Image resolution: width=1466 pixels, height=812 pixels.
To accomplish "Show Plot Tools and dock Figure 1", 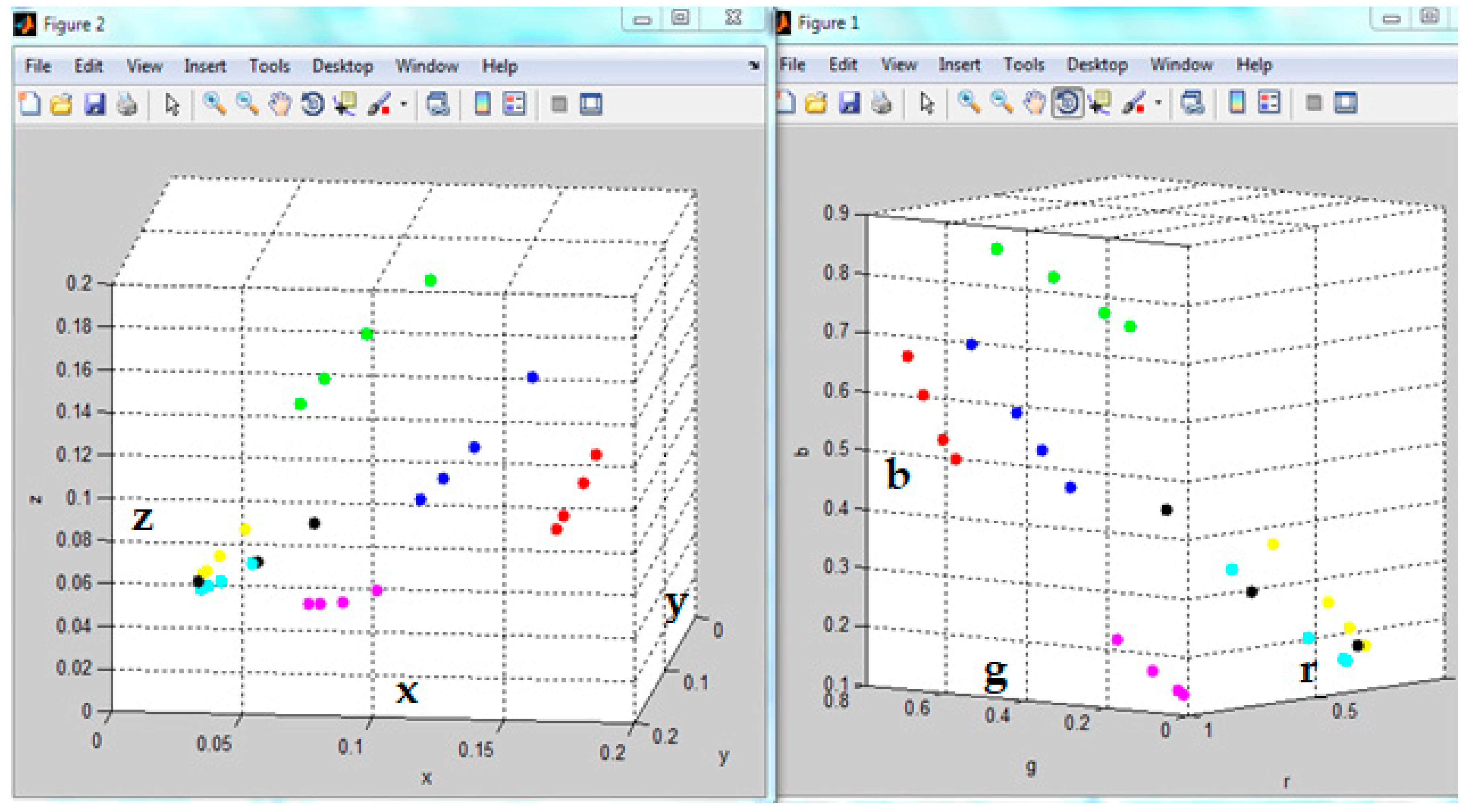I will click(x=1346, y=103).
